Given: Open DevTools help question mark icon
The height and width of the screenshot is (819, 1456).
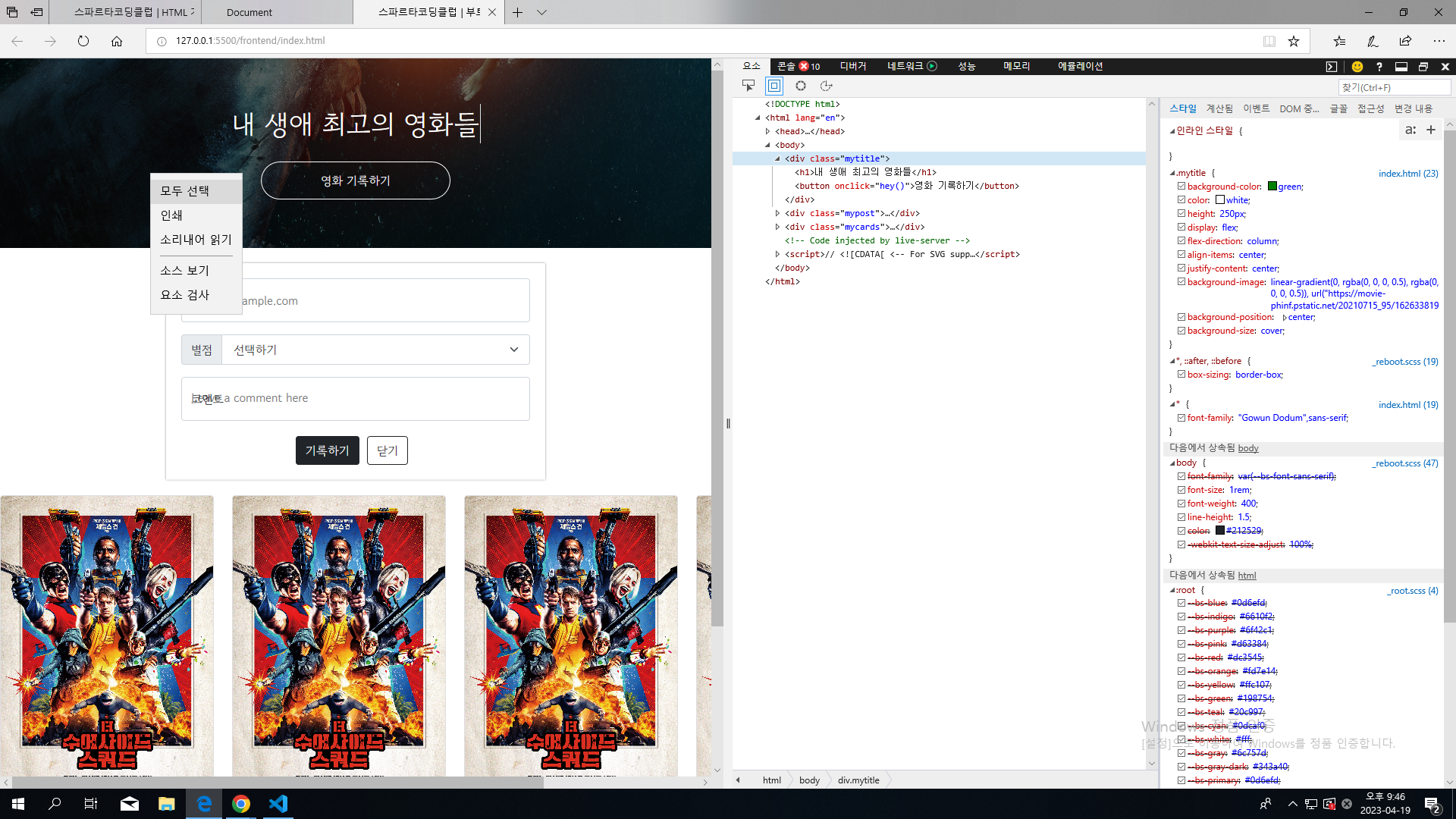Looking at the screenshot, I should coord(1379,67).
